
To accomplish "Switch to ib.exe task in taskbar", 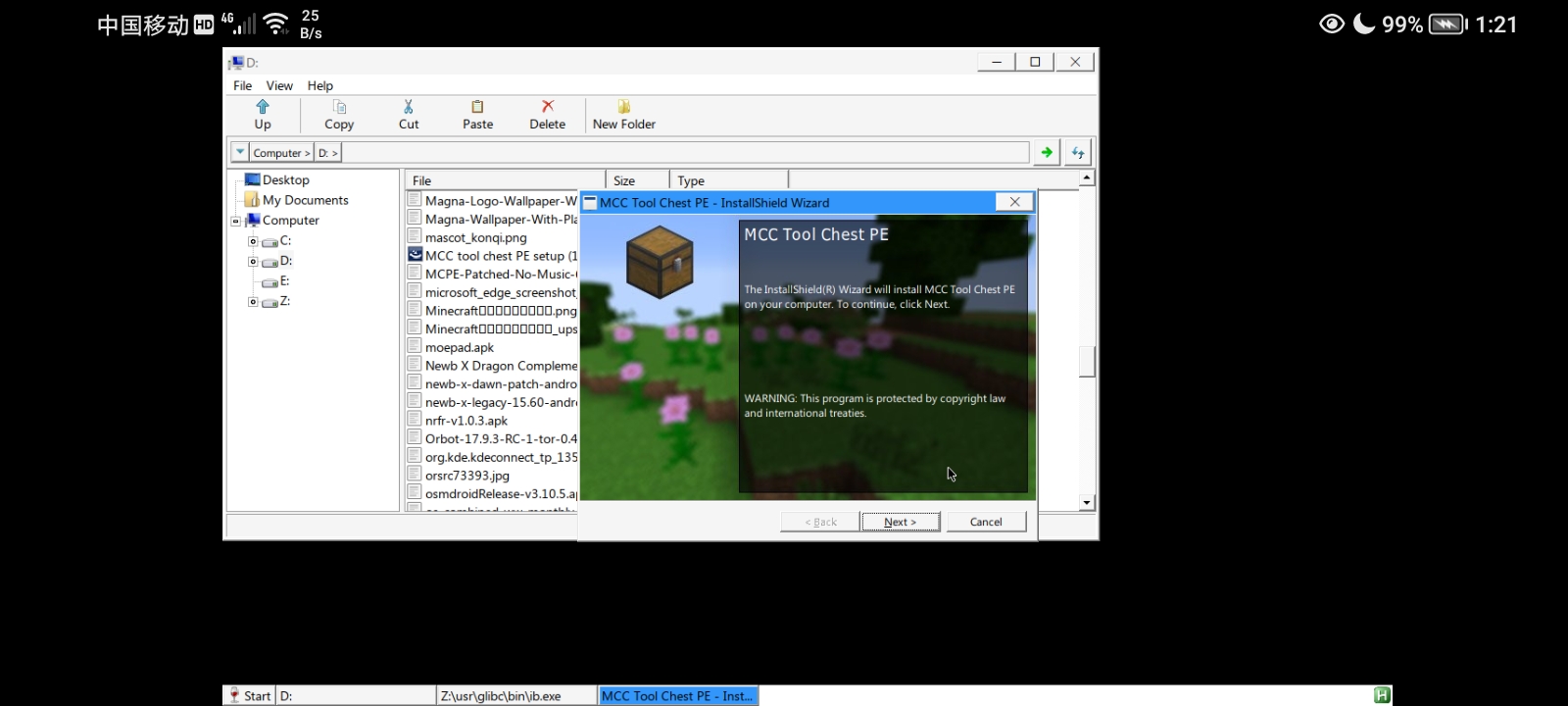I will pyautogui.click(x=516, y=695).
